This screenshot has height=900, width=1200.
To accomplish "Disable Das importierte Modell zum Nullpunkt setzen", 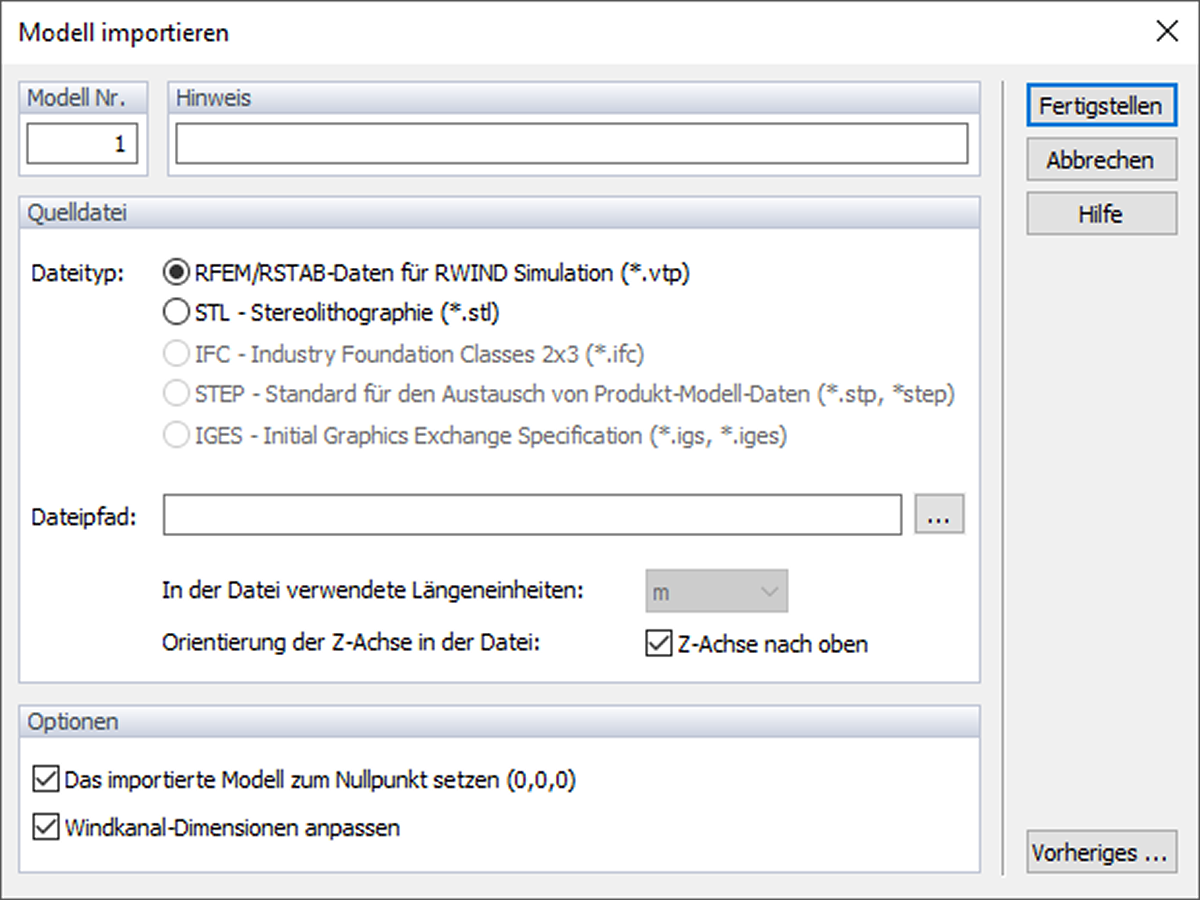I will 46,778.
